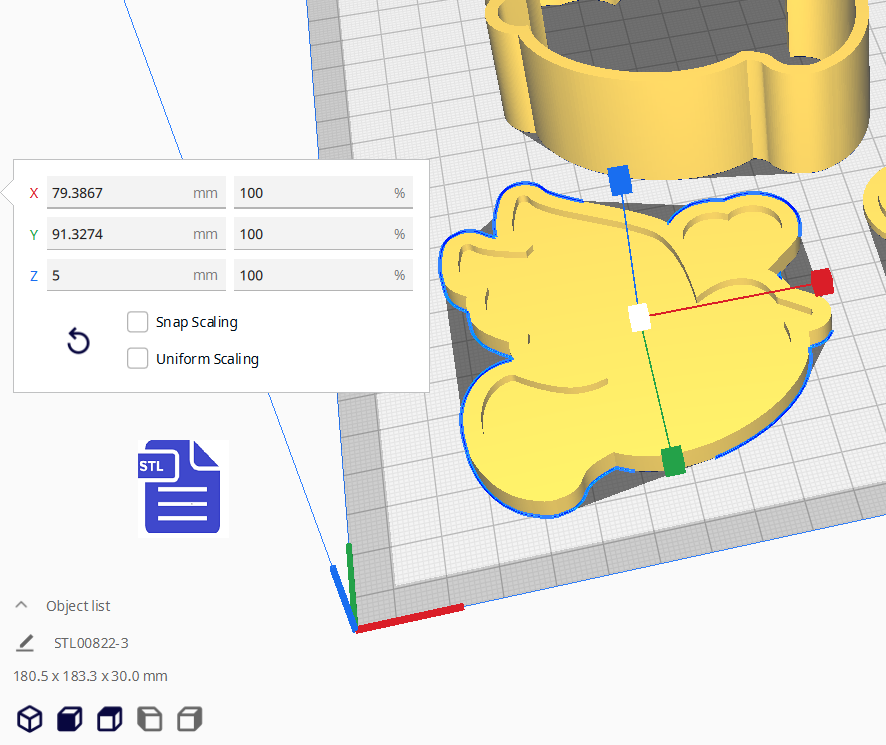Click the reset scale arrow icon
Viewport: 886px width, 745px height.
pyautogui.click(x=78, y=341)
